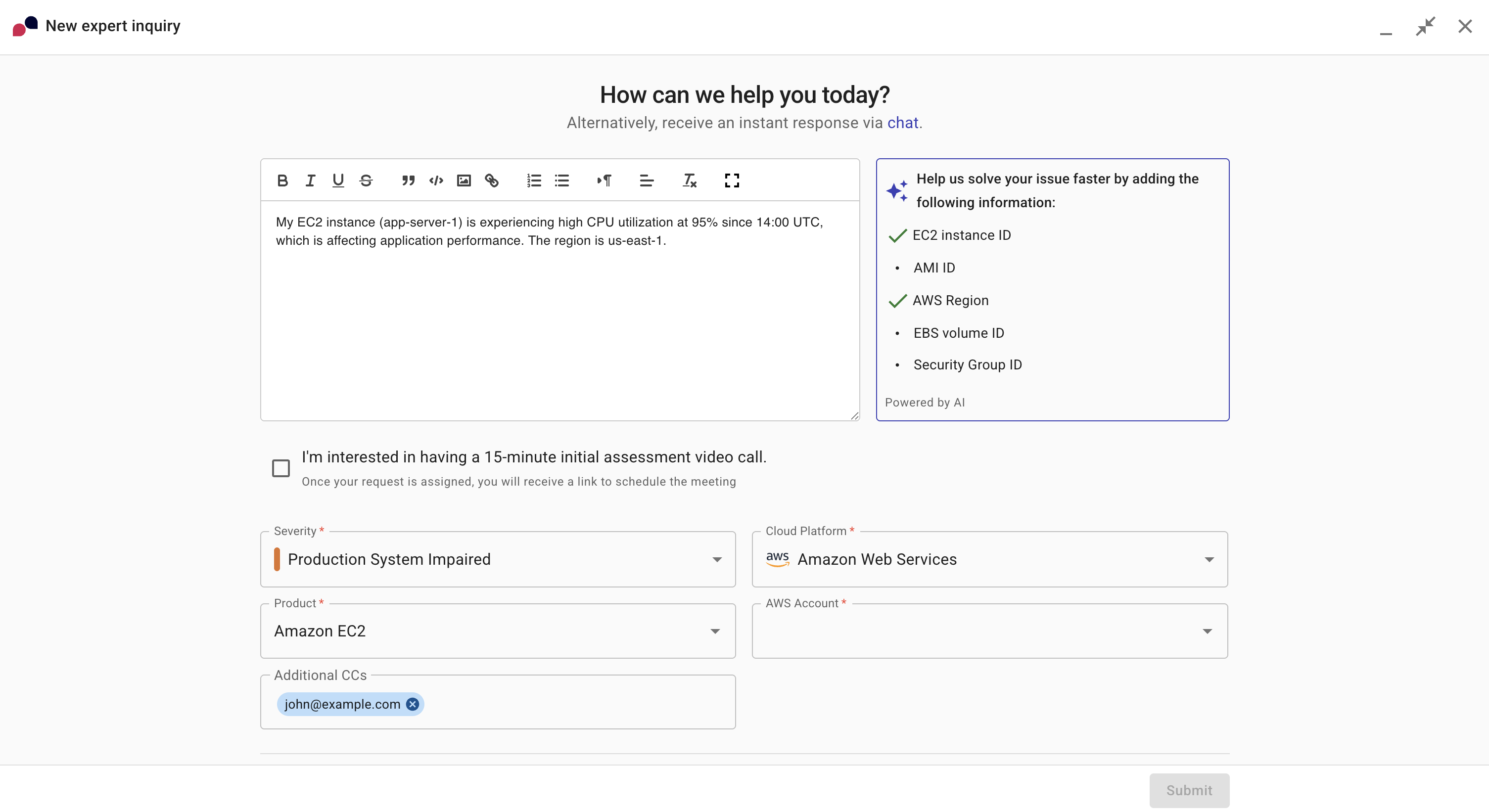Create a bulleted list

tap(562, 180)
